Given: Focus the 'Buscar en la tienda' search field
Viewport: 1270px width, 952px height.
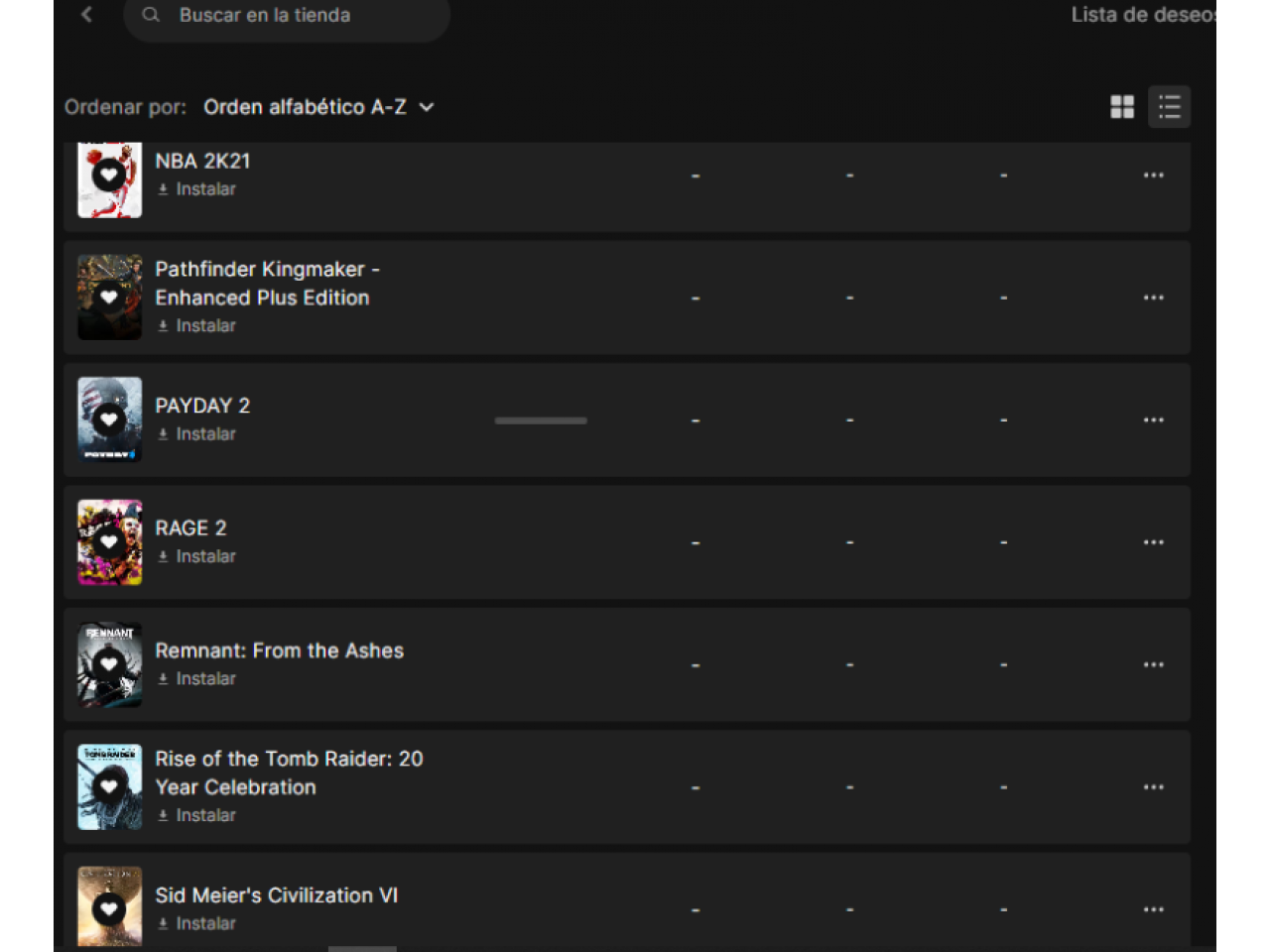Looking at the screenshot, I should (x=287, y=16).
